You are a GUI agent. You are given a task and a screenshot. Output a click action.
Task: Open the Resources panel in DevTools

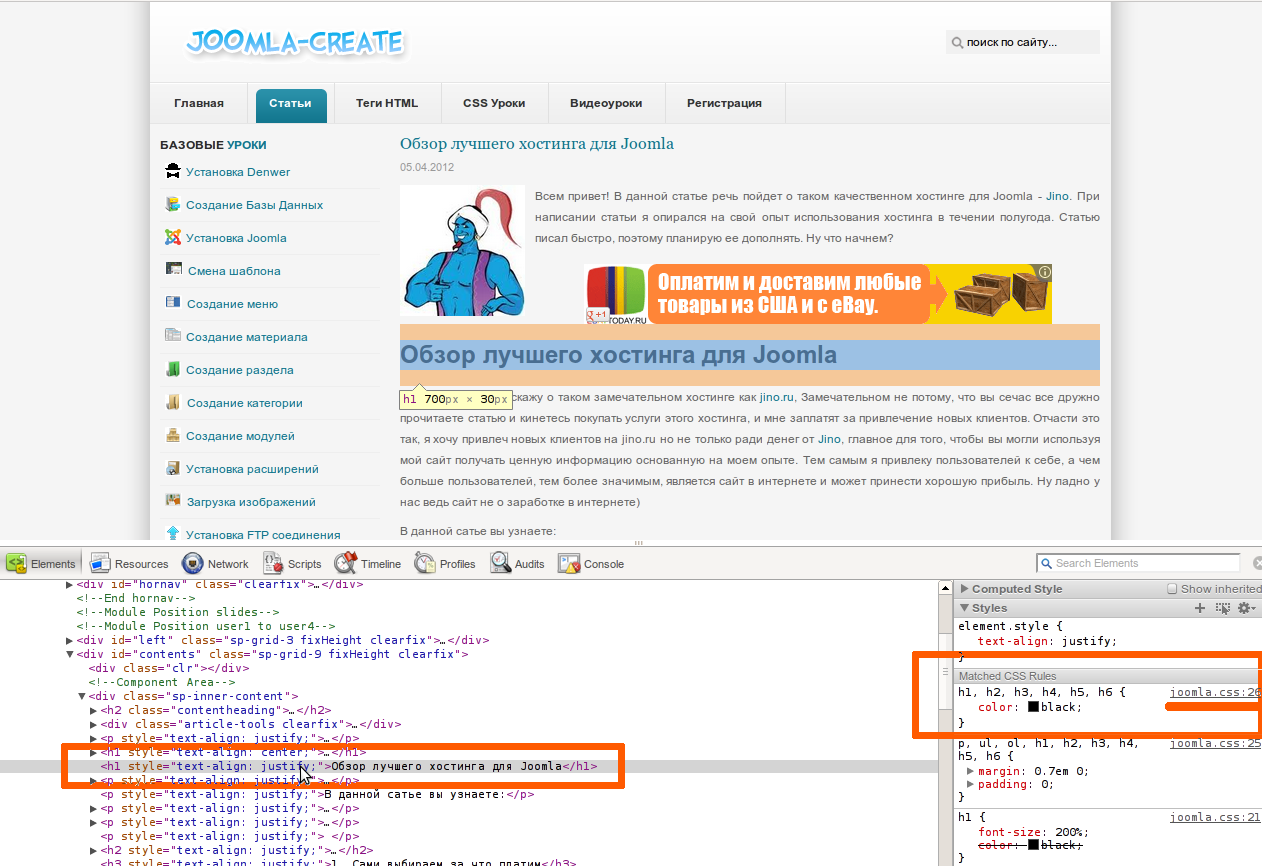[x=130, y=564]
